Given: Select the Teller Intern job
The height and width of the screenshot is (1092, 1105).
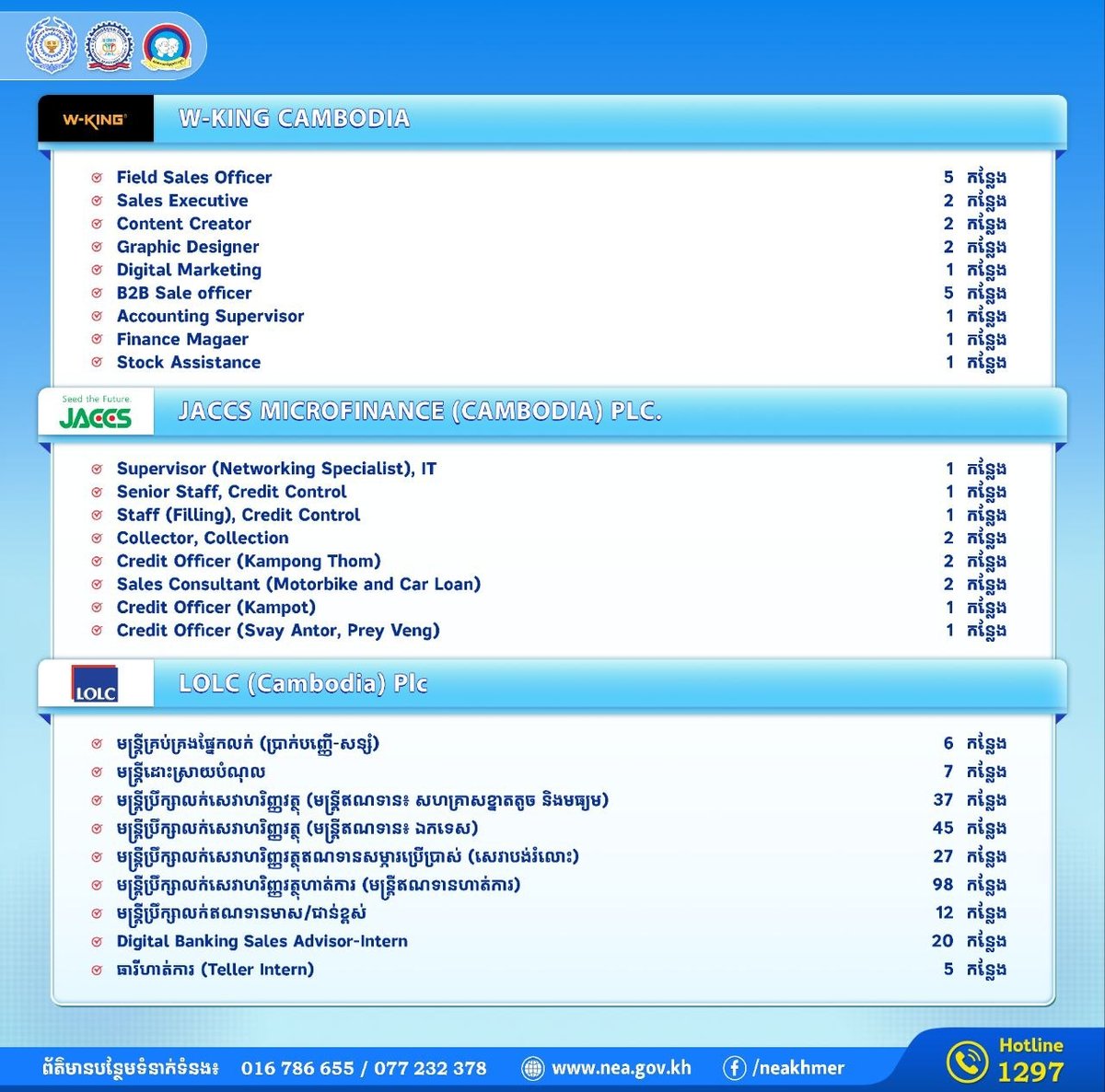Looking at the screenshot, I should point(215,970).
